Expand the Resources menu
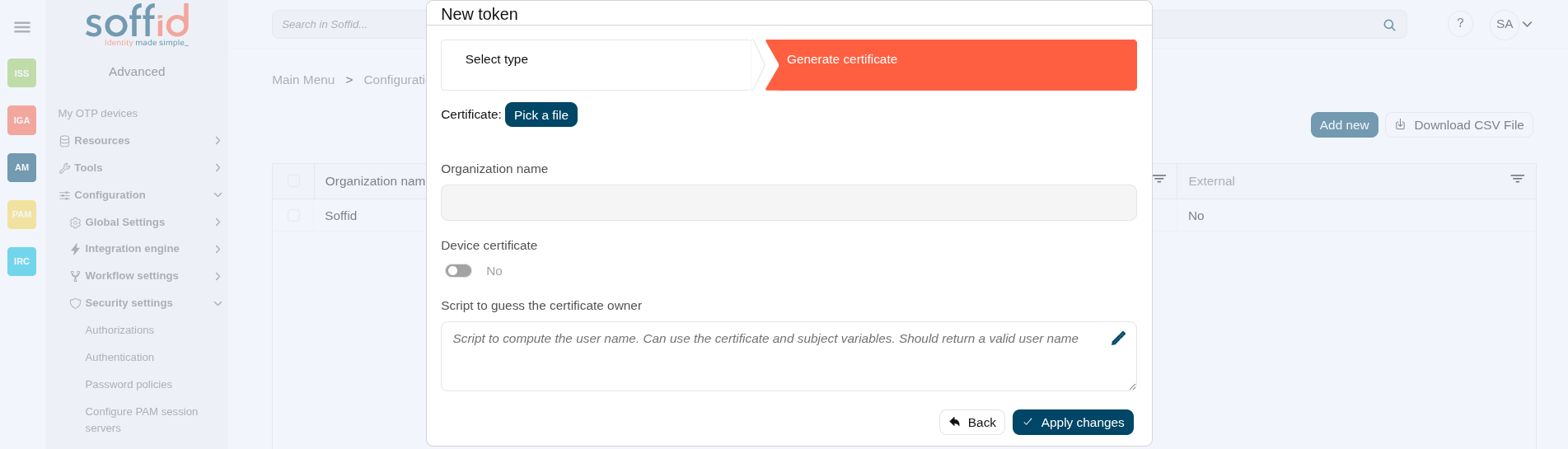Viewport: 1568px width, 449px height. pos(140,141)
